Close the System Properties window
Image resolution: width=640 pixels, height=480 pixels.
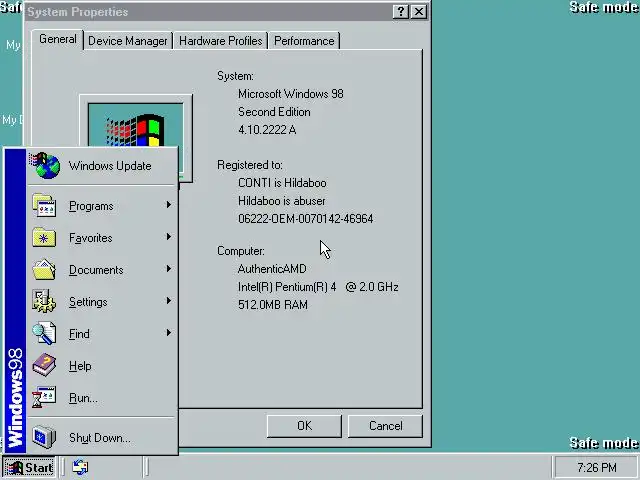[x=419, y=12]
